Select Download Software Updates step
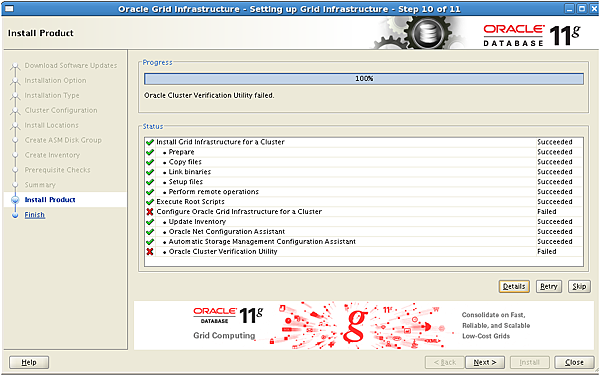This screenshot has height=377, width=600. [71, 65]
